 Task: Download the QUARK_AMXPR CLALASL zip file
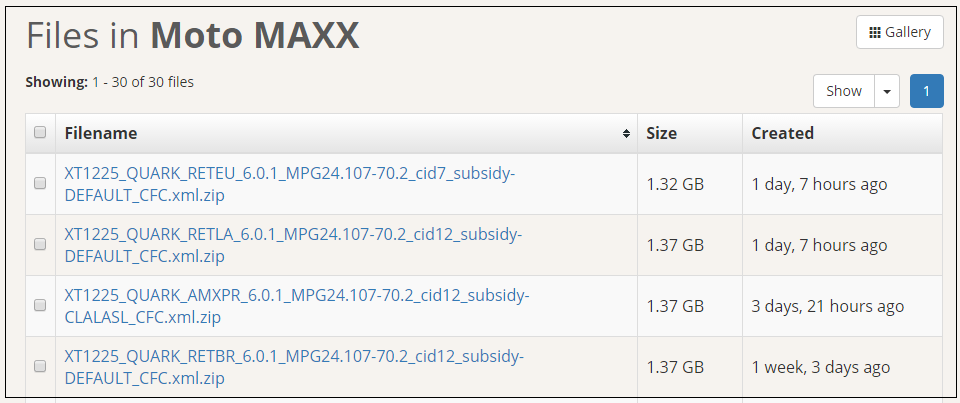(296, 306)
